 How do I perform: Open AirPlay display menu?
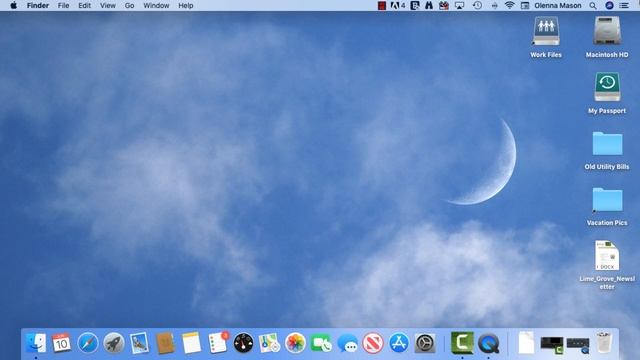pos(459,6)
